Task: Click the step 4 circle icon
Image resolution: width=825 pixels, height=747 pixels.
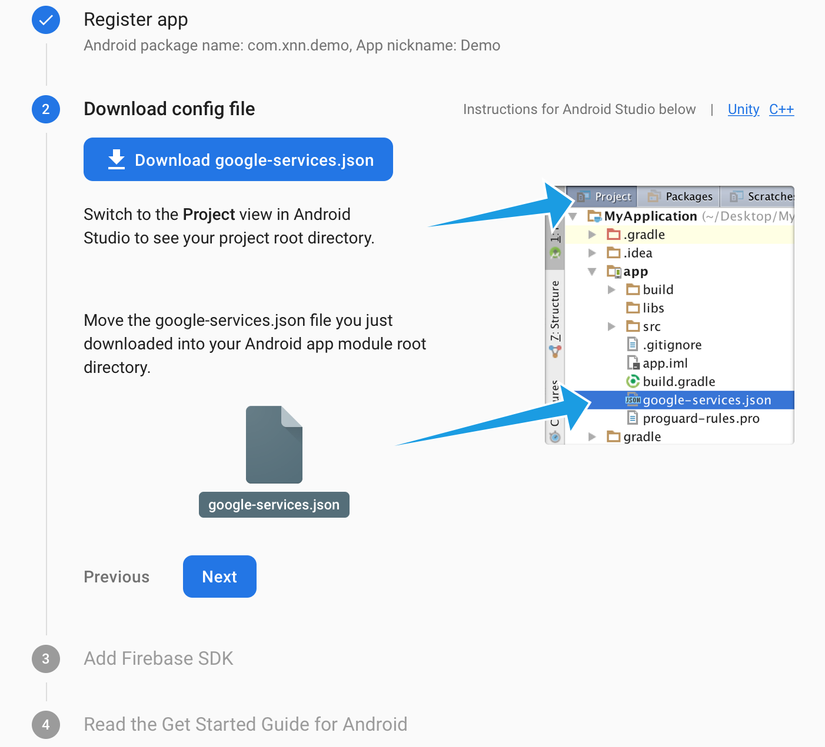Action: click(x=46, y=724)
